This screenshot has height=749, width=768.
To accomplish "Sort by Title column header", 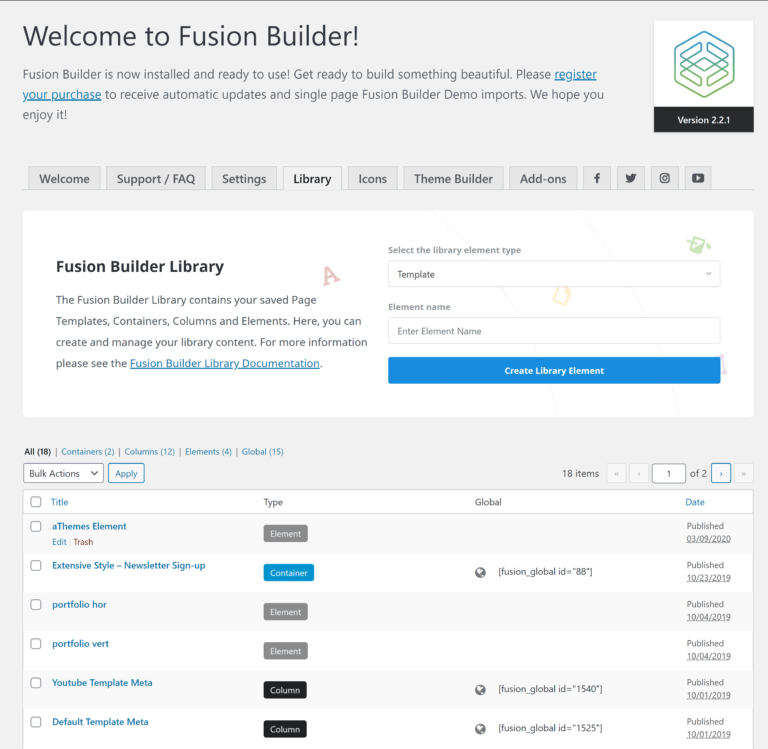I will click(x=59, y=502).
